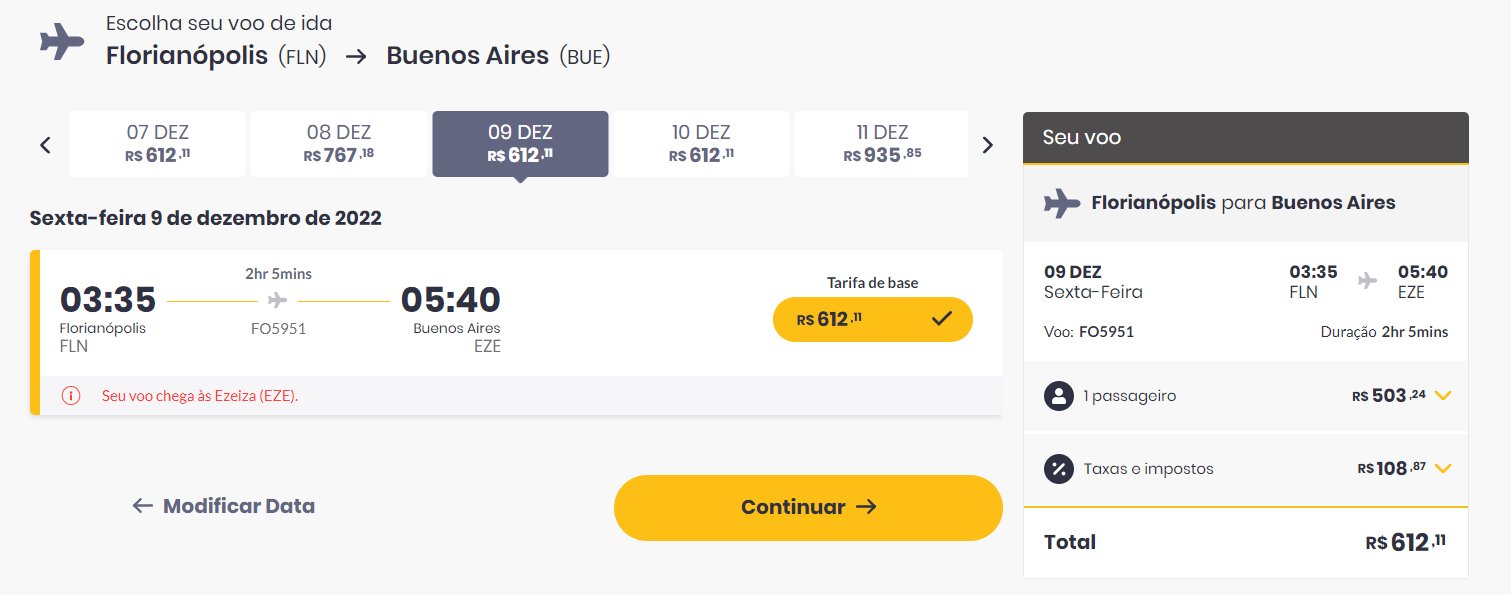Click the Modificar Data link
1511x595 pixels.
(x=224, y=506)
